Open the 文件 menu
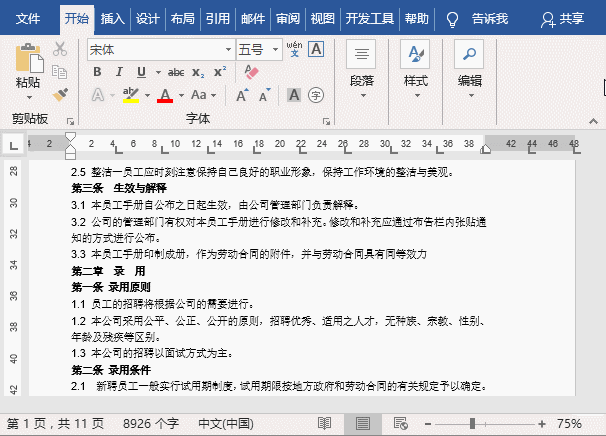The height and width of the screenshot is (436, 606). click(x=28, y=18)
